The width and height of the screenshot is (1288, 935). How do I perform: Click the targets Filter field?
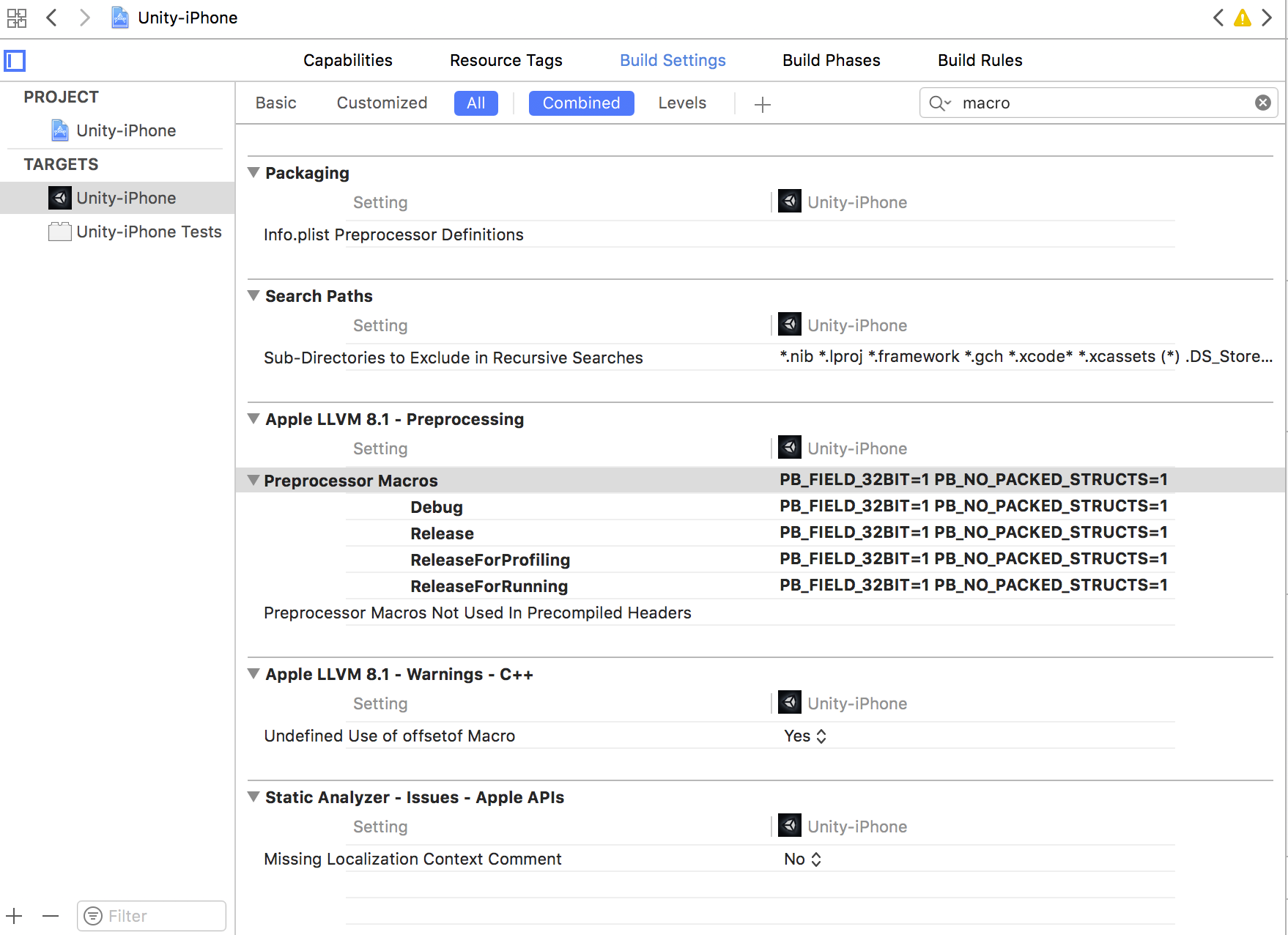click(x=152, y=916)
